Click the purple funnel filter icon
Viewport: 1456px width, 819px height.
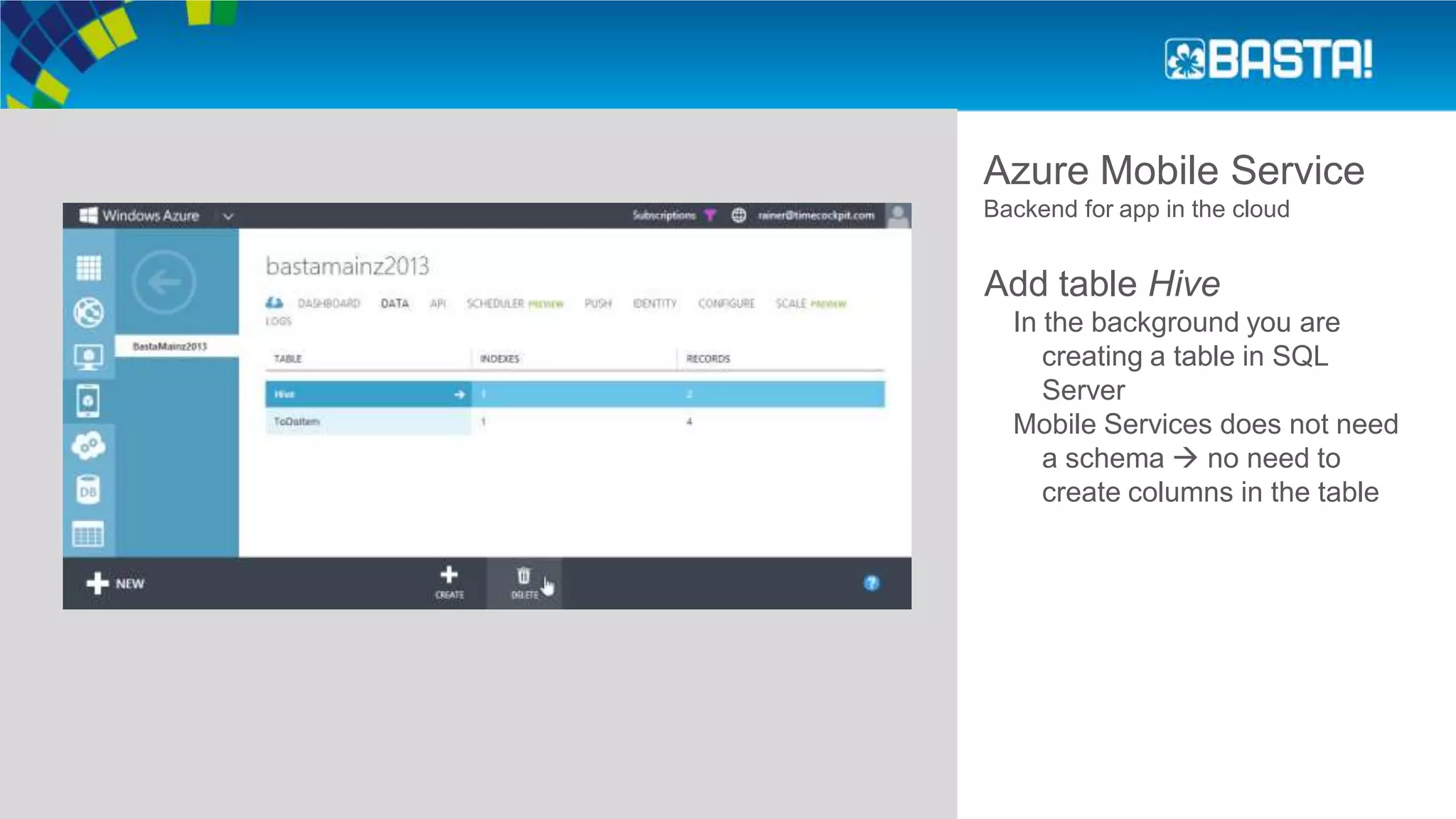[x=710, y=215]
